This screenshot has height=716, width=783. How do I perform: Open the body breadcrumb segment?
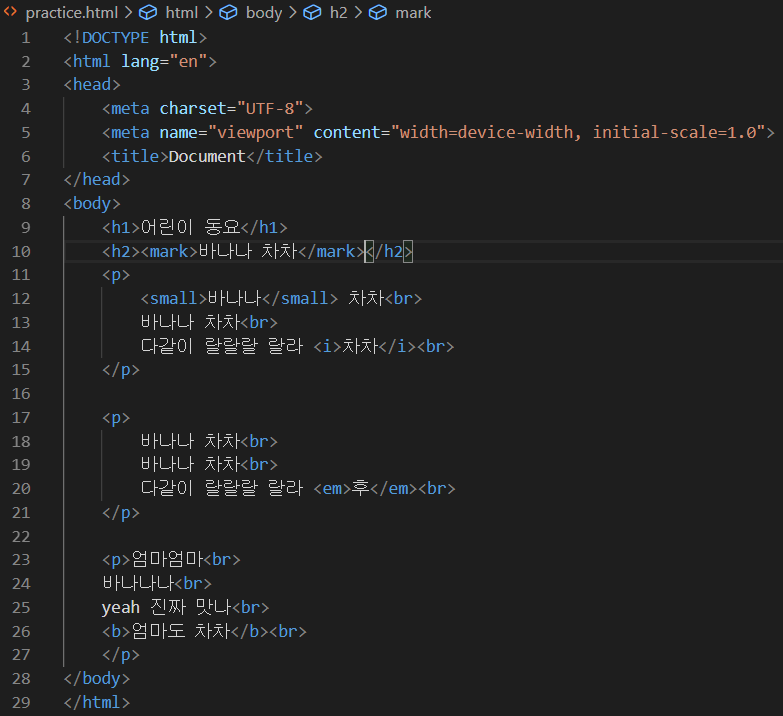(x=264, y=12)
